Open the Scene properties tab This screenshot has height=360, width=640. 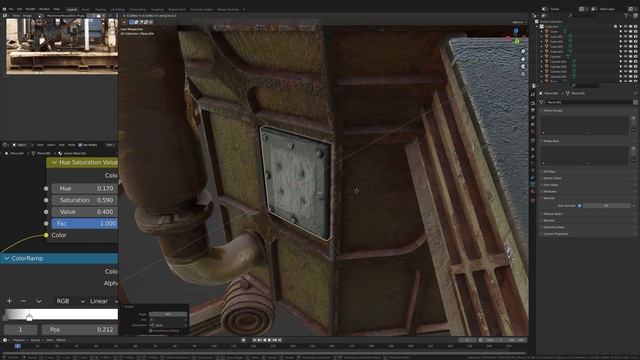(533, 125)
